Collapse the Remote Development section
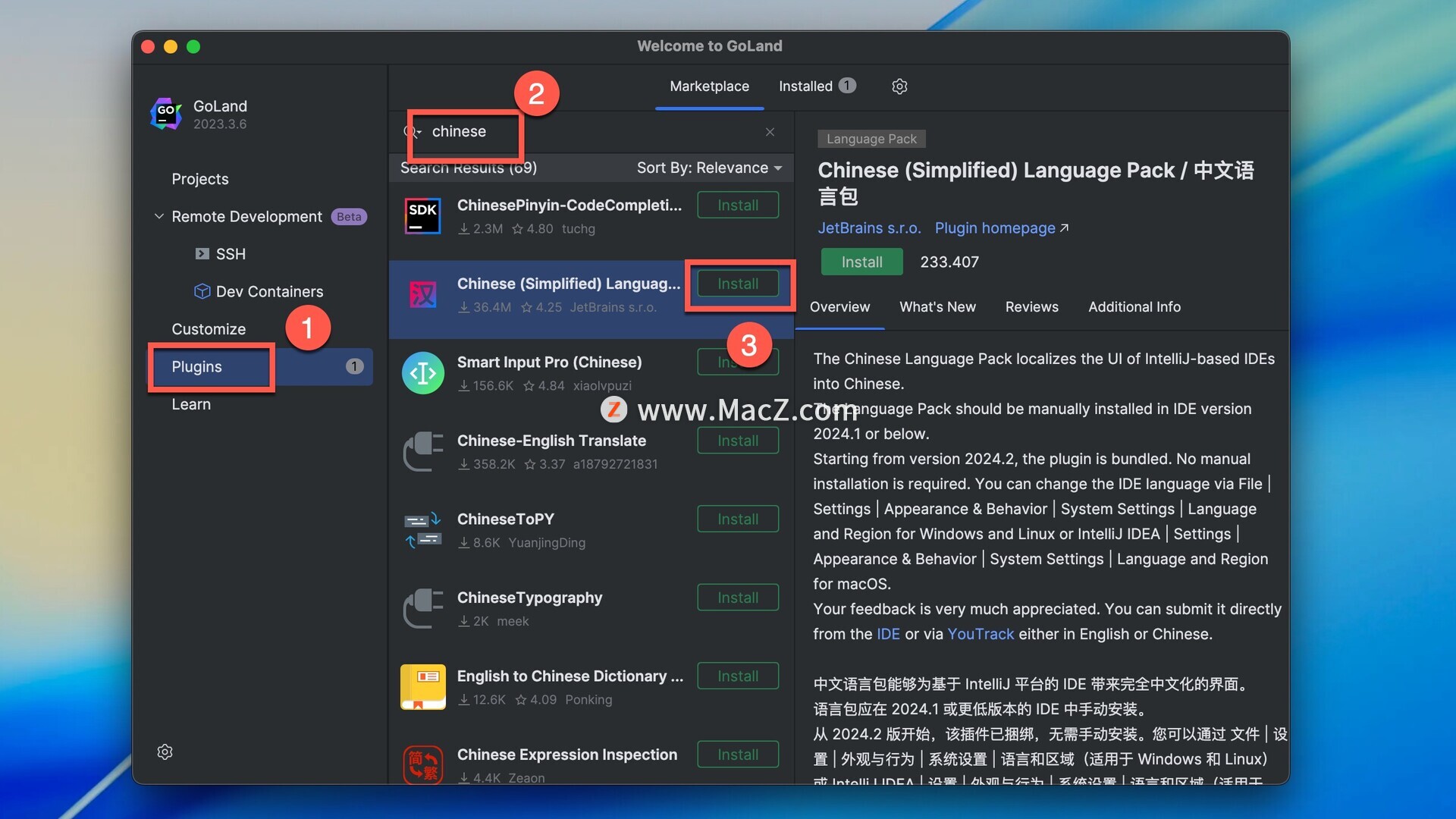The height and width of the screenshot is (819, 1456). click(x=159, y=217)
